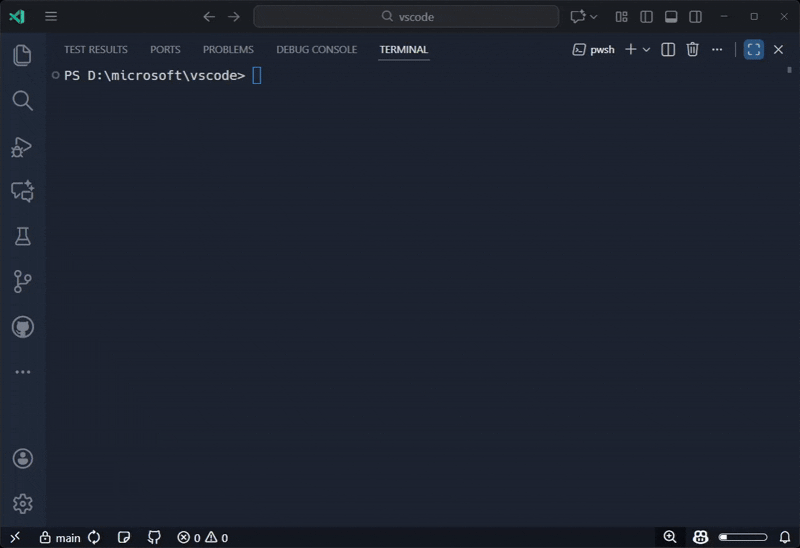Expand the new terminal launch profile dropdown
Image resolution: width=800 pixels, height=548 pixels.
(646, 49)
